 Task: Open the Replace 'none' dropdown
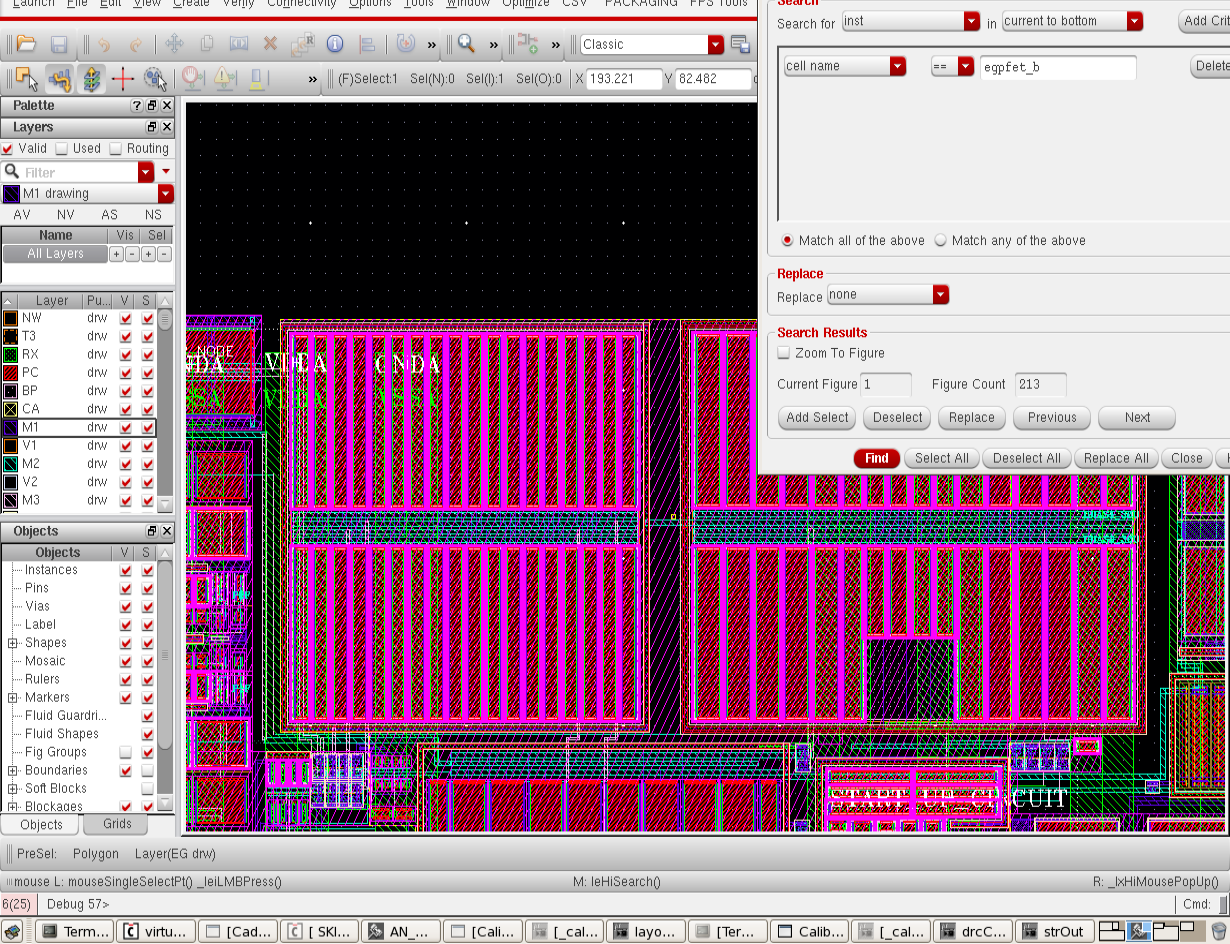pyautogui.click(x=940, y=295)
